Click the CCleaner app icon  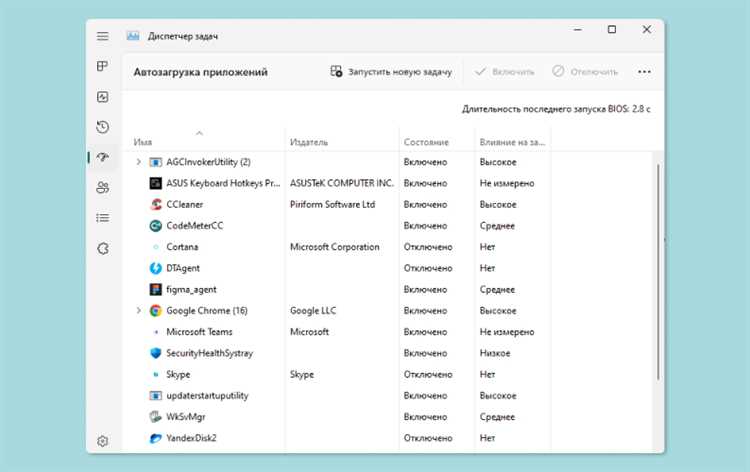tap(156, 204)
